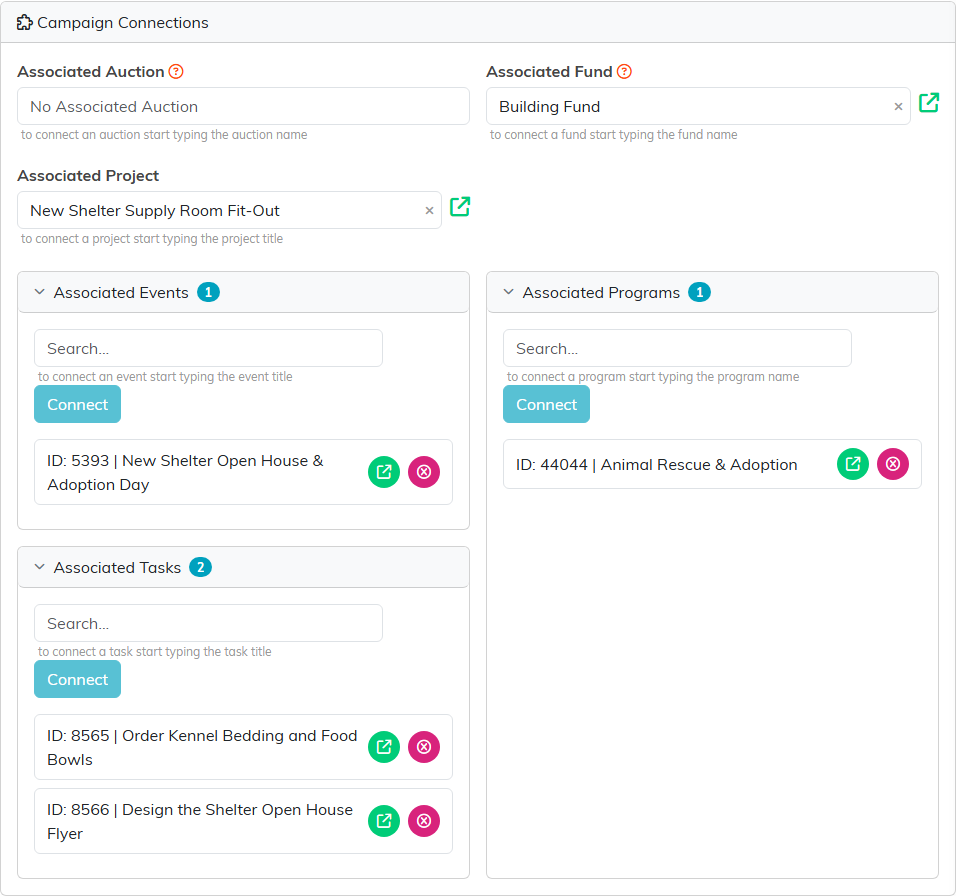Focus the programs Search field
This screenshot has height=896, width=956.
point(677,349)
